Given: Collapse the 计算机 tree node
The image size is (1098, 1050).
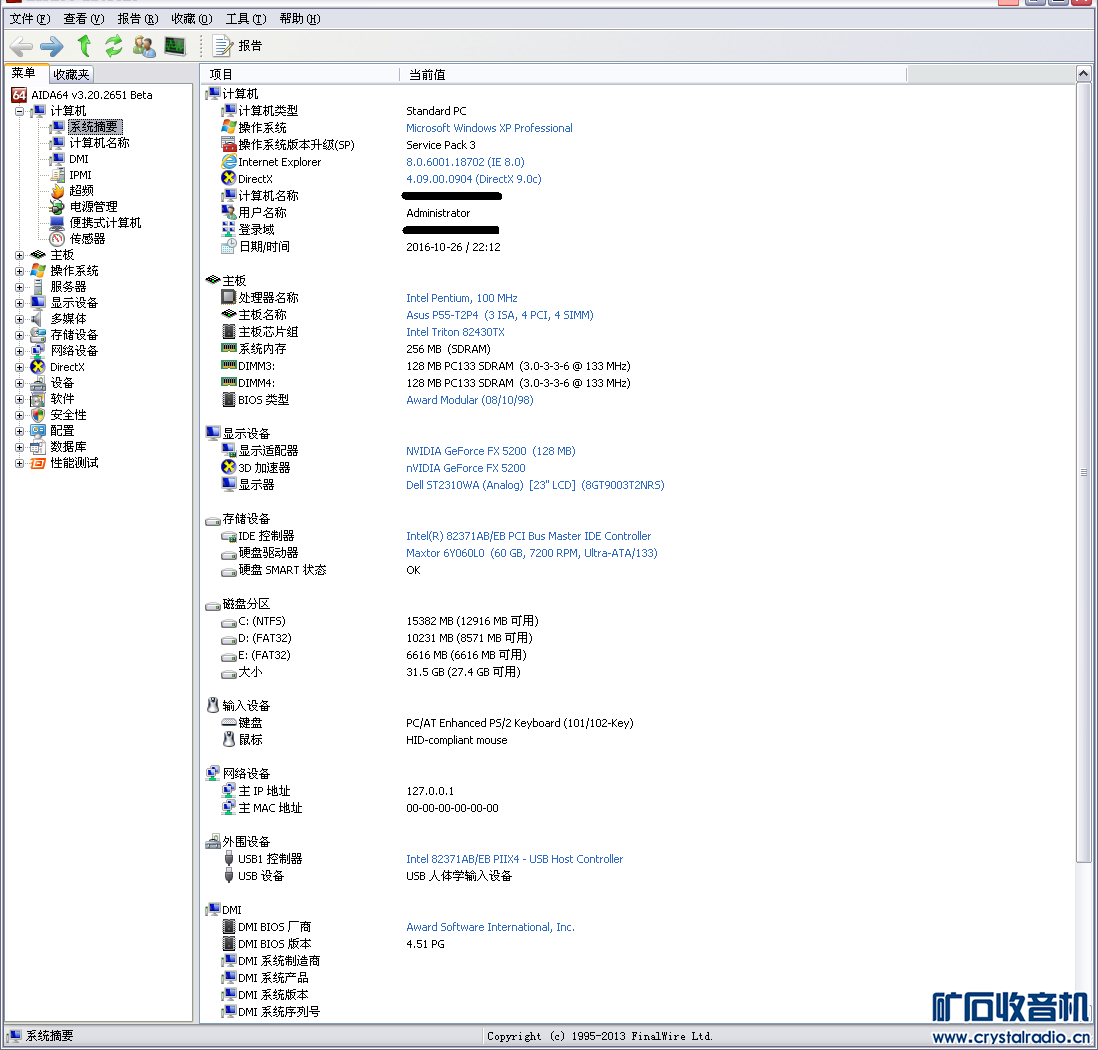Looking at the screenshot, I should tap(20, 111).
